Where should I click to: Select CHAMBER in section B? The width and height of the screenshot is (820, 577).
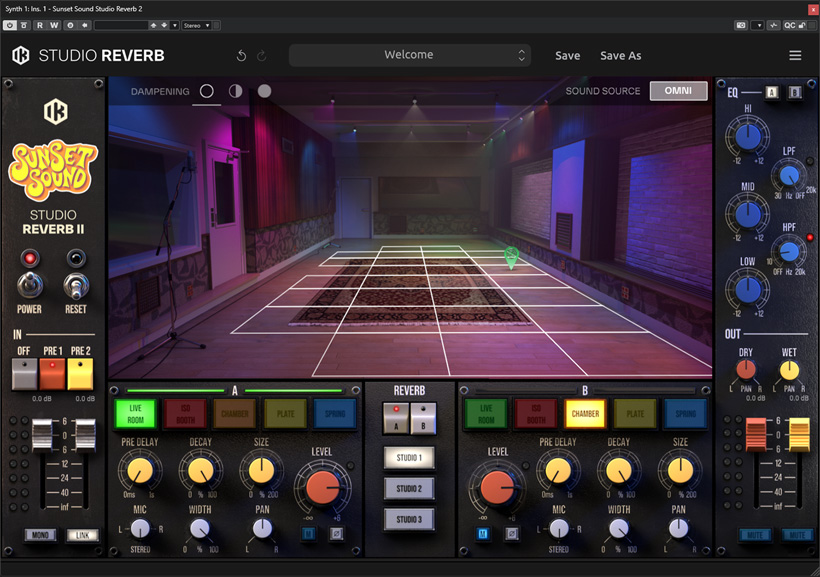coord(585,413)
